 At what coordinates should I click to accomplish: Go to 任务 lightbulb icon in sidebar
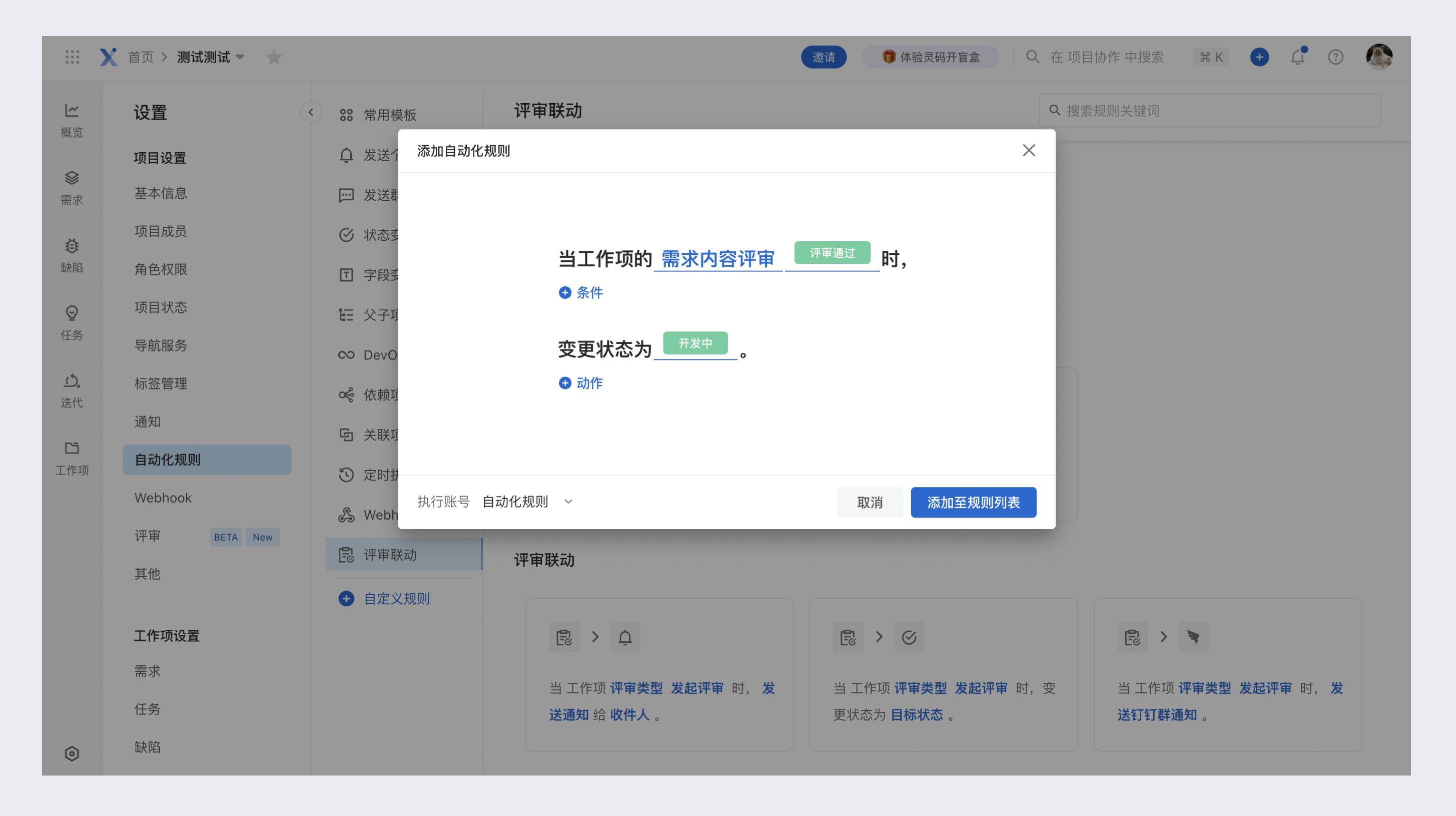(72, 323)
